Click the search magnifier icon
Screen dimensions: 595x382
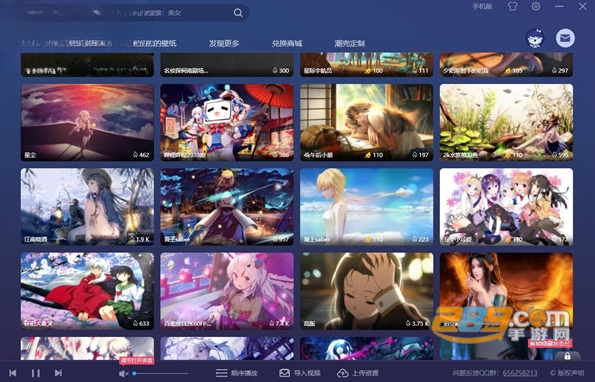[x=238, y=13]
